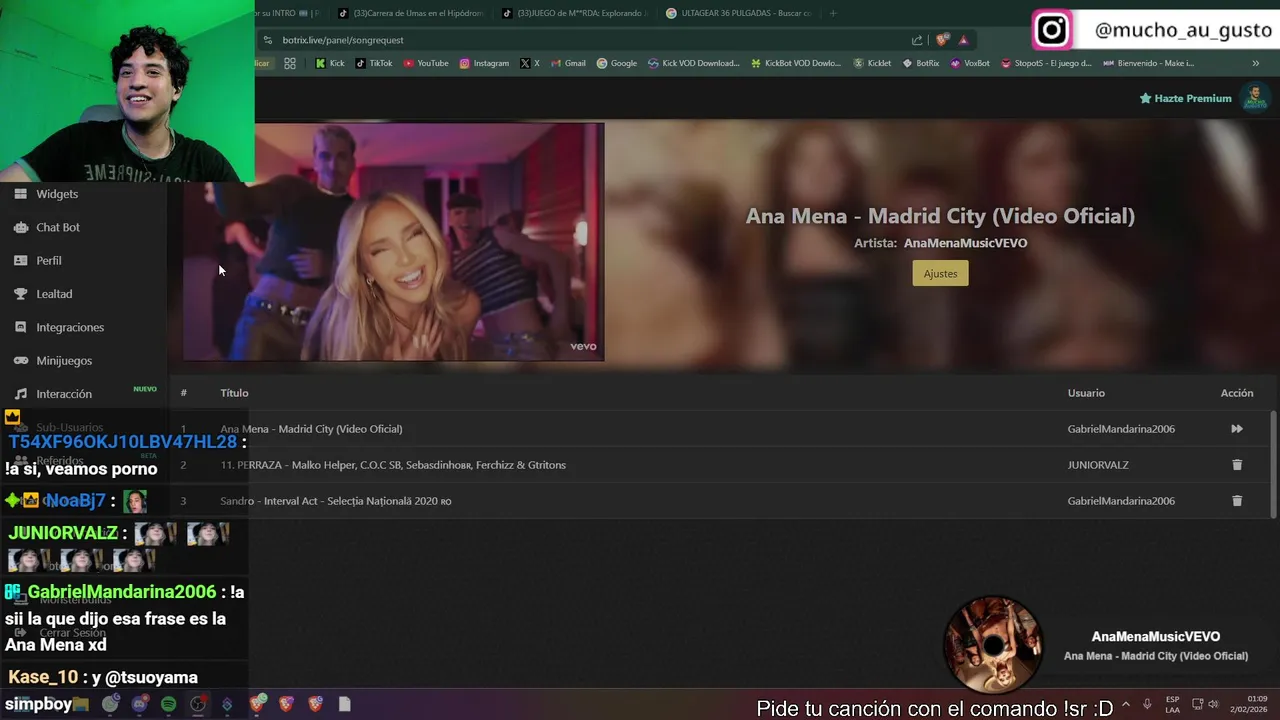Expand the bookmarks overflow chevron
This screenshot has height=720, width=1280.
click(1256, 63)
